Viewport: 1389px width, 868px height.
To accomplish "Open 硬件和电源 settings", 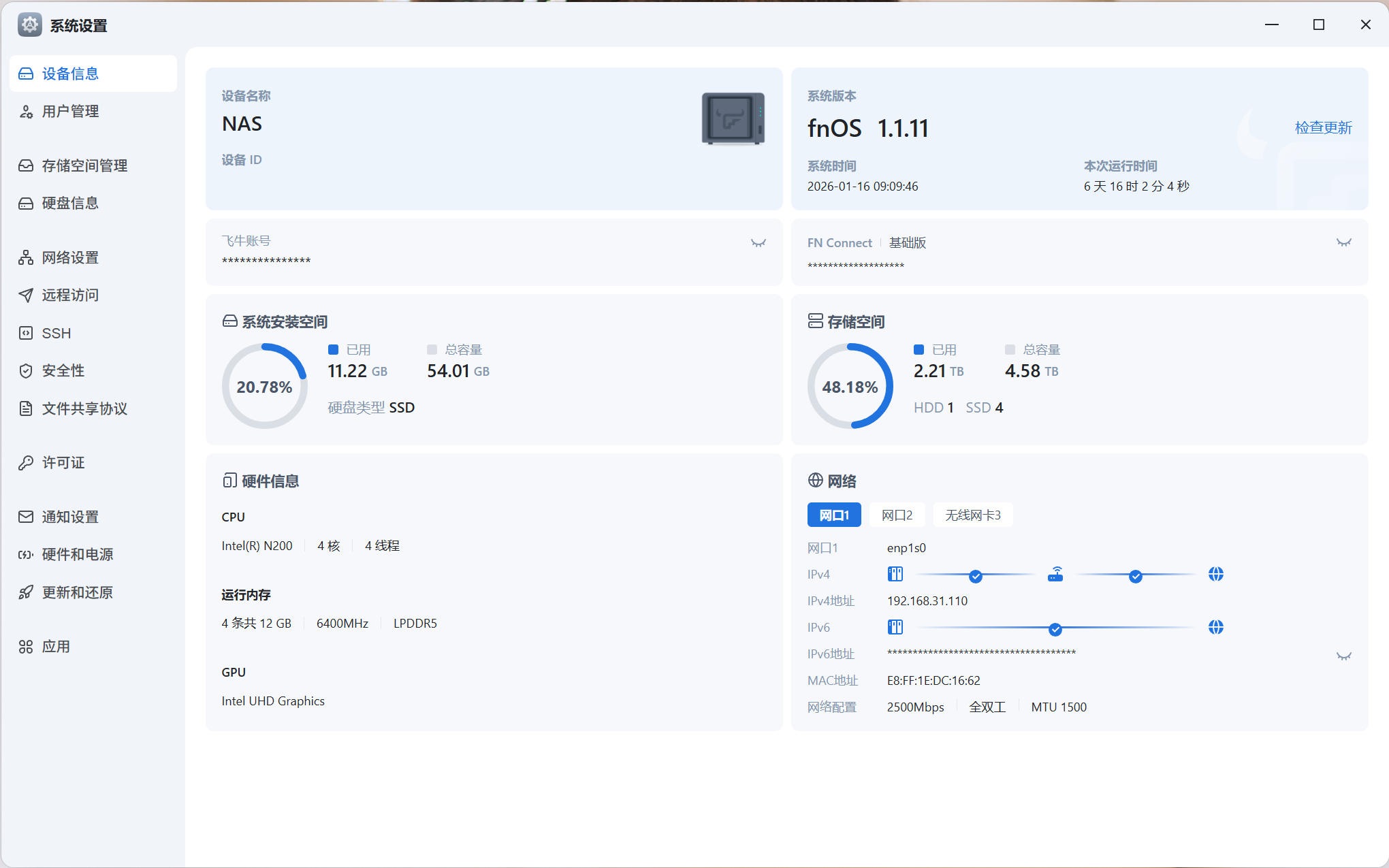I will 77,554.
